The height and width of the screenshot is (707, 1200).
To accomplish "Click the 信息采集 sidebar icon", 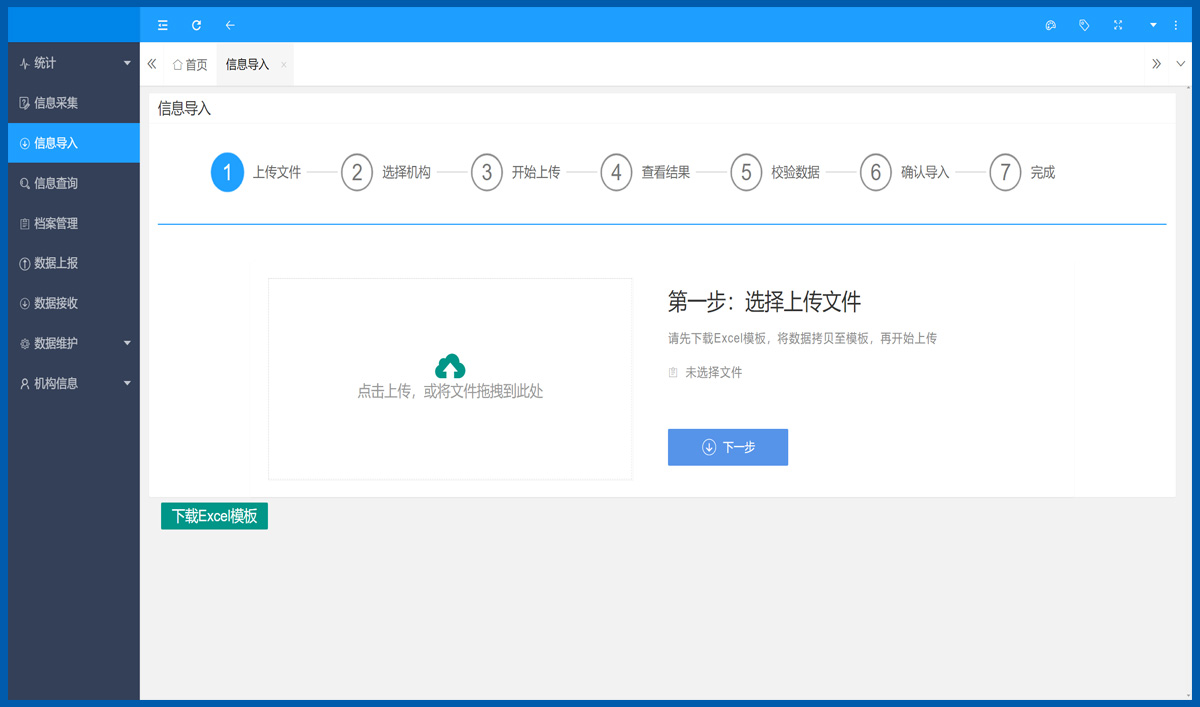I will tap(25, 103).
